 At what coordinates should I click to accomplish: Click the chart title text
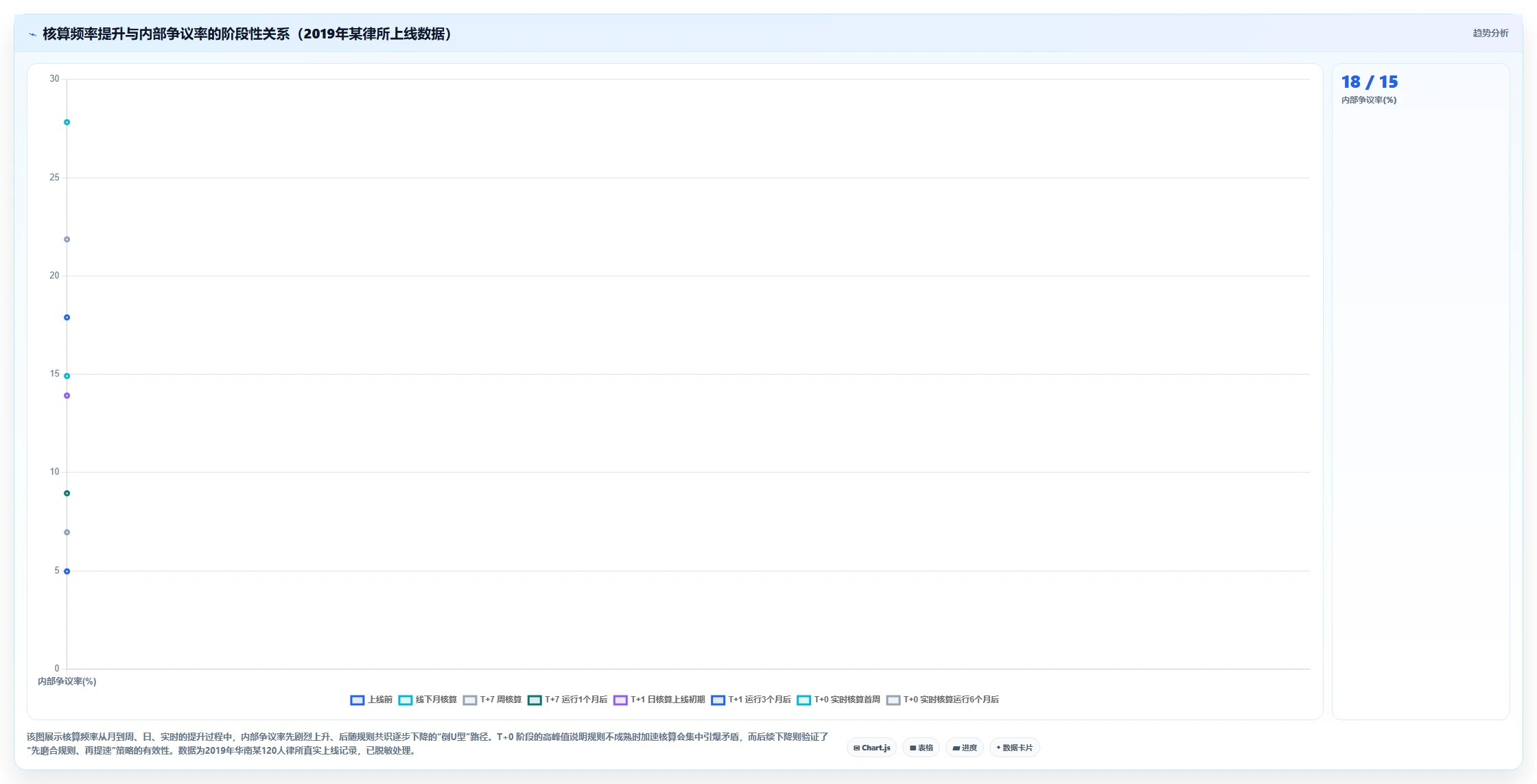pos(247,34)
